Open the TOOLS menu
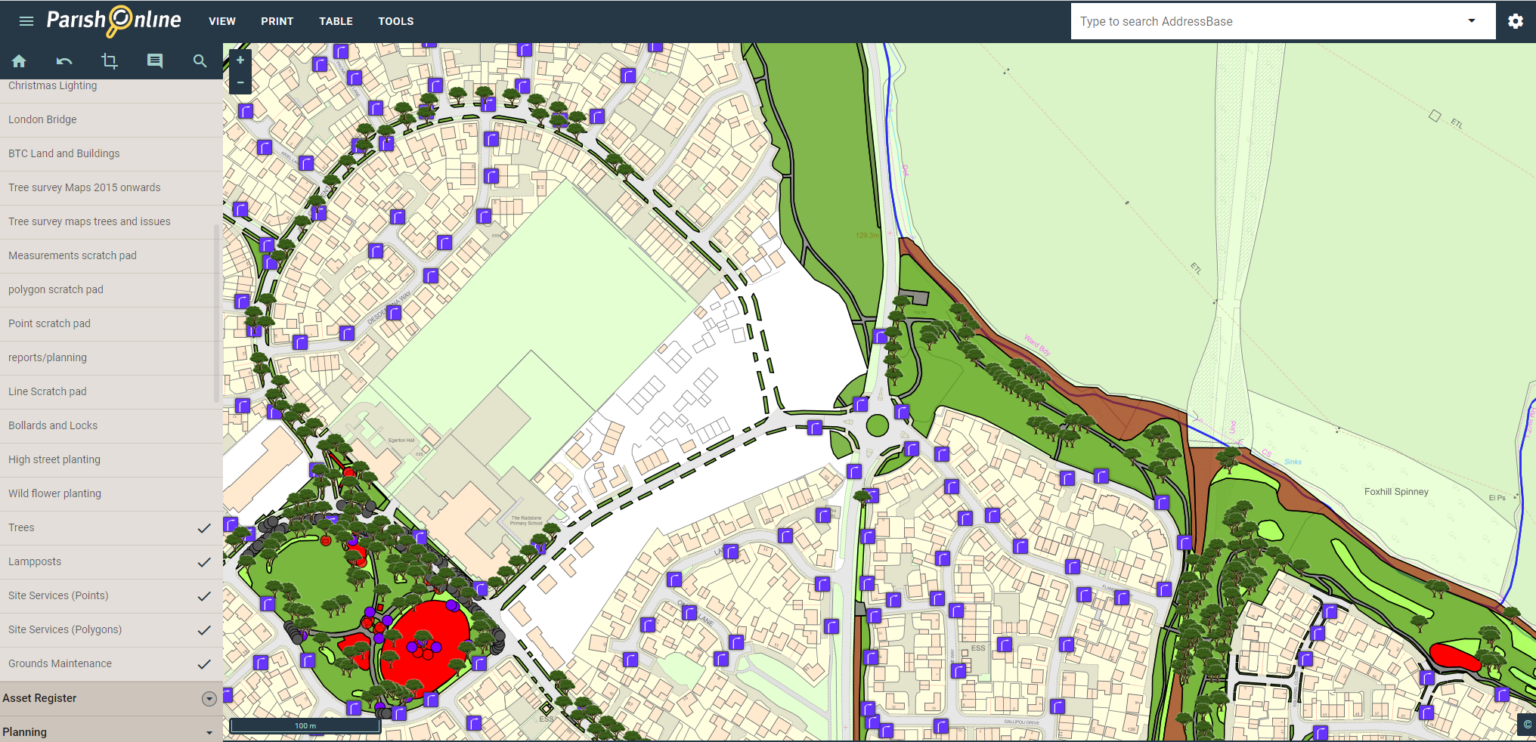The image size is (1536, 742). [x=396, y=20]
